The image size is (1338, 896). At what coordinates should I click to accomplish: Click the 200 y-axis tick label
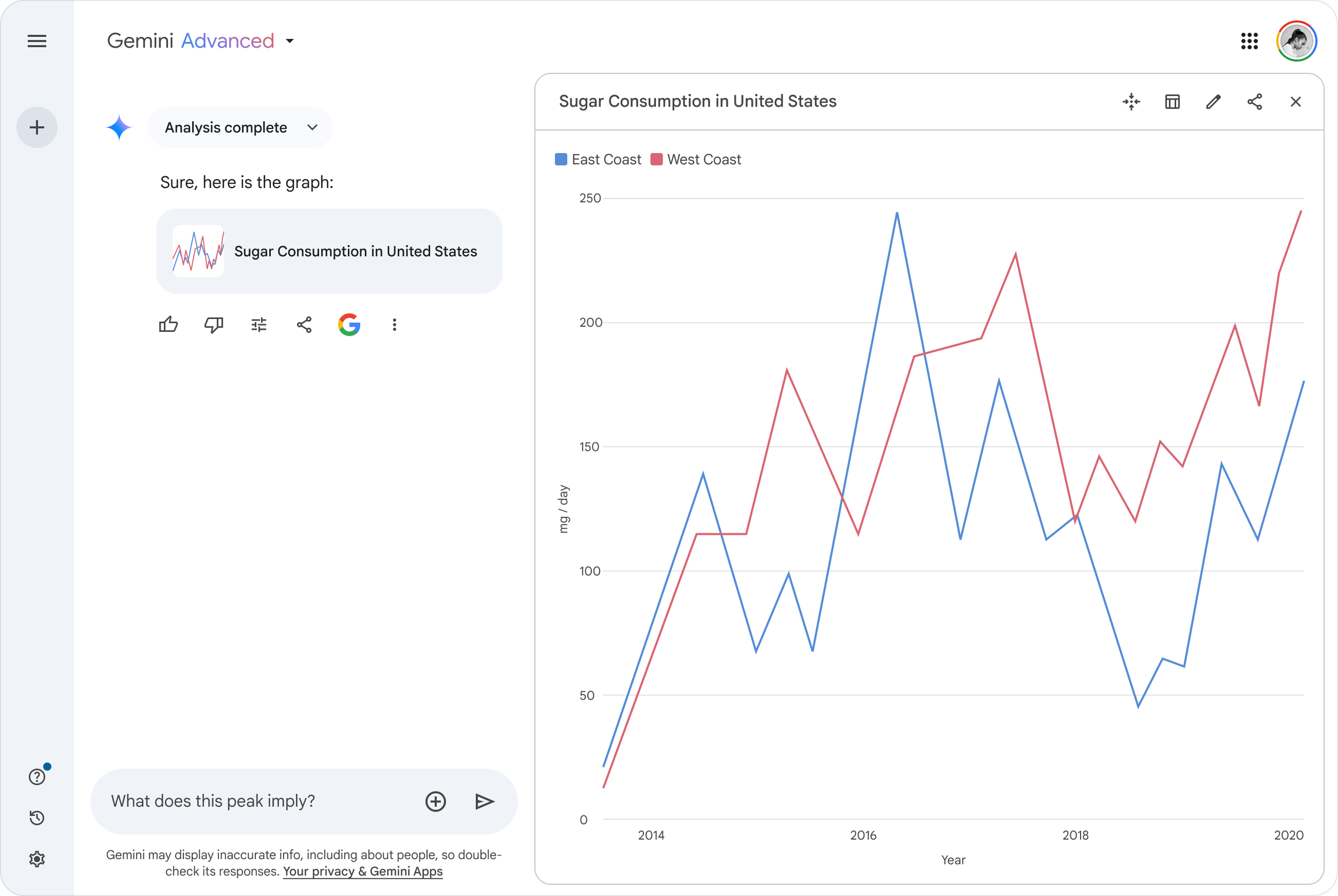point(591,322)
